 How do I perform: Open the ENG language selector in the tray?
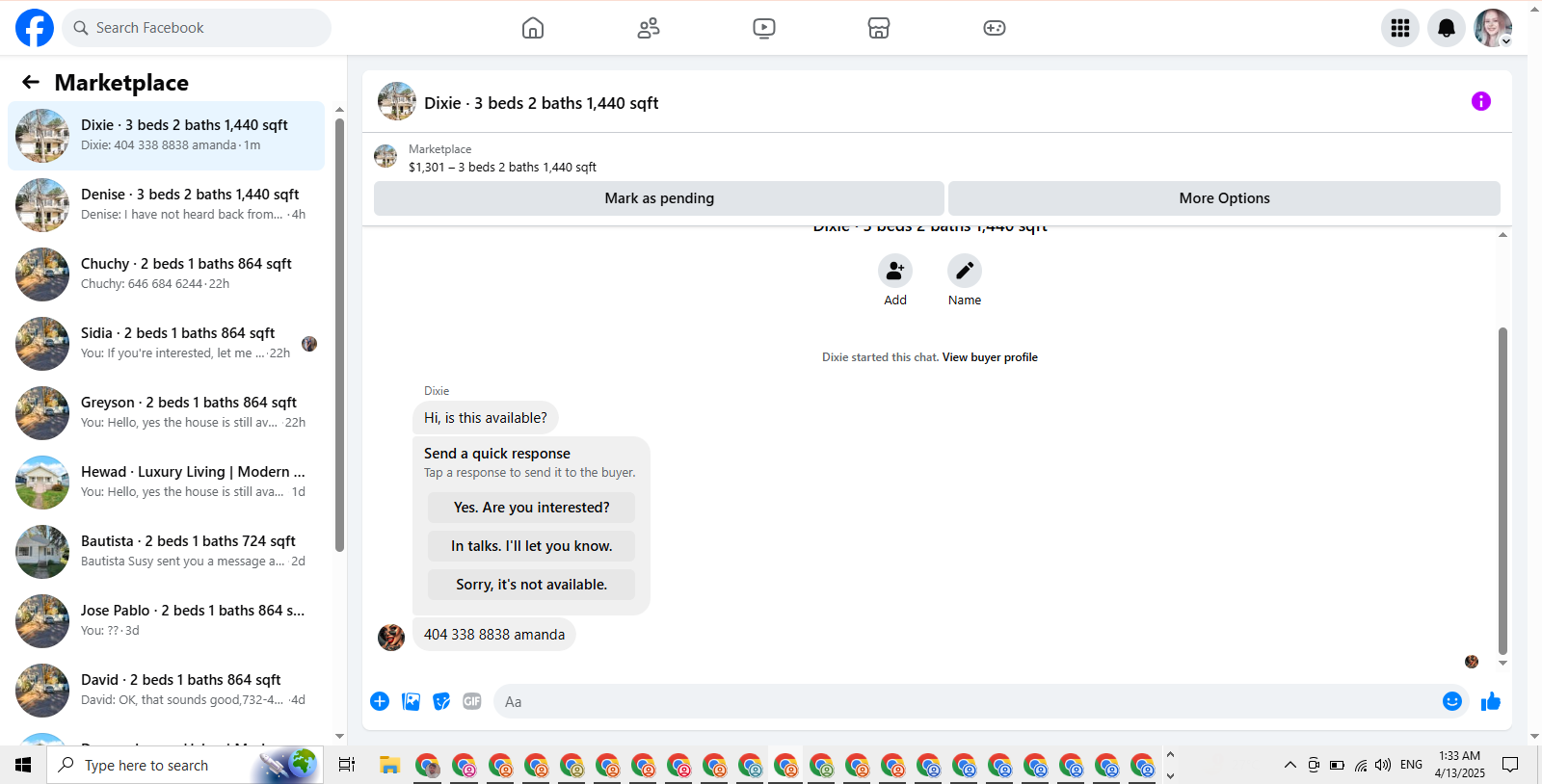click(1411, 765)
